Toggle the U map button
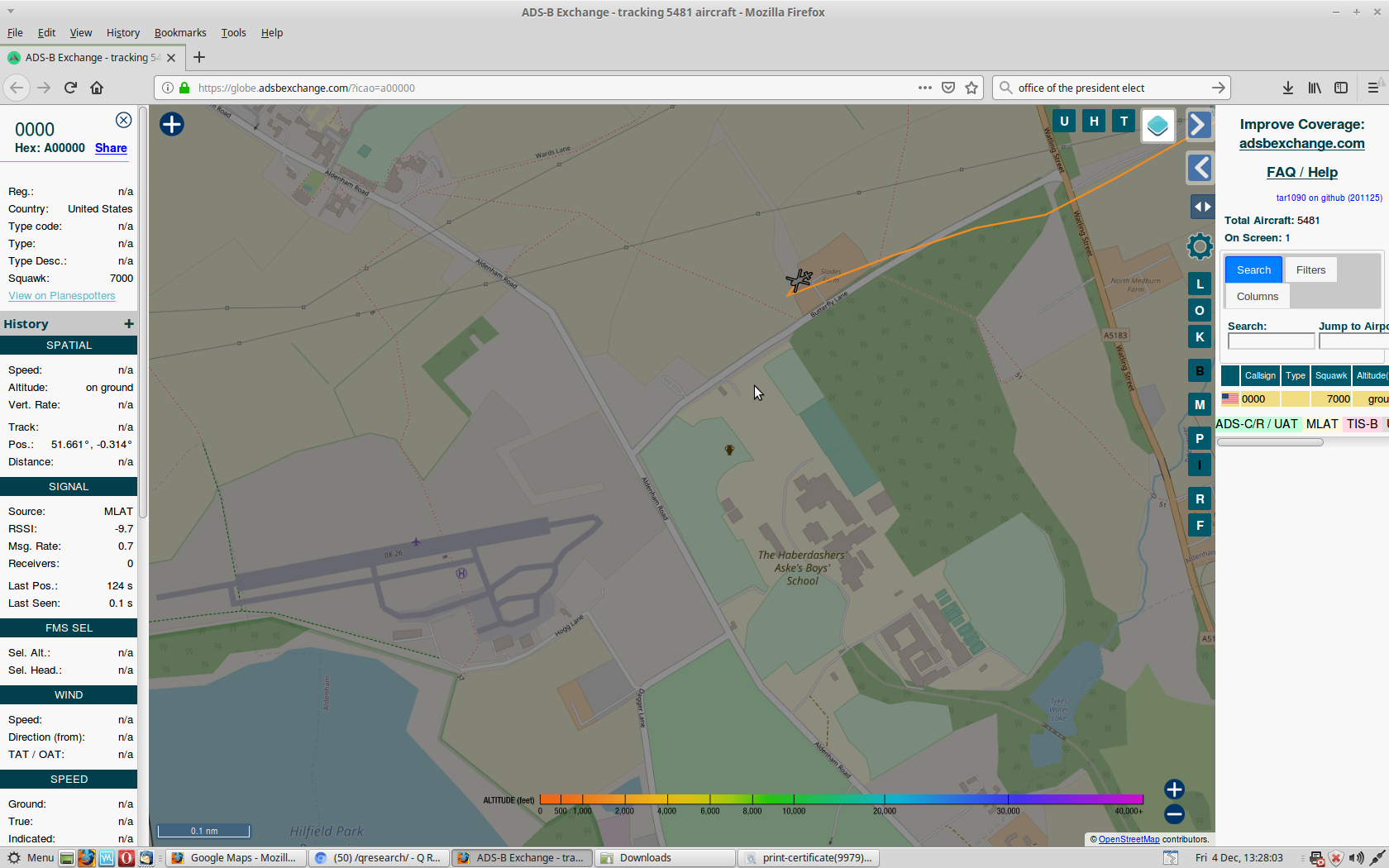Screen dimensions: 1389x868 click(1064, 122)
